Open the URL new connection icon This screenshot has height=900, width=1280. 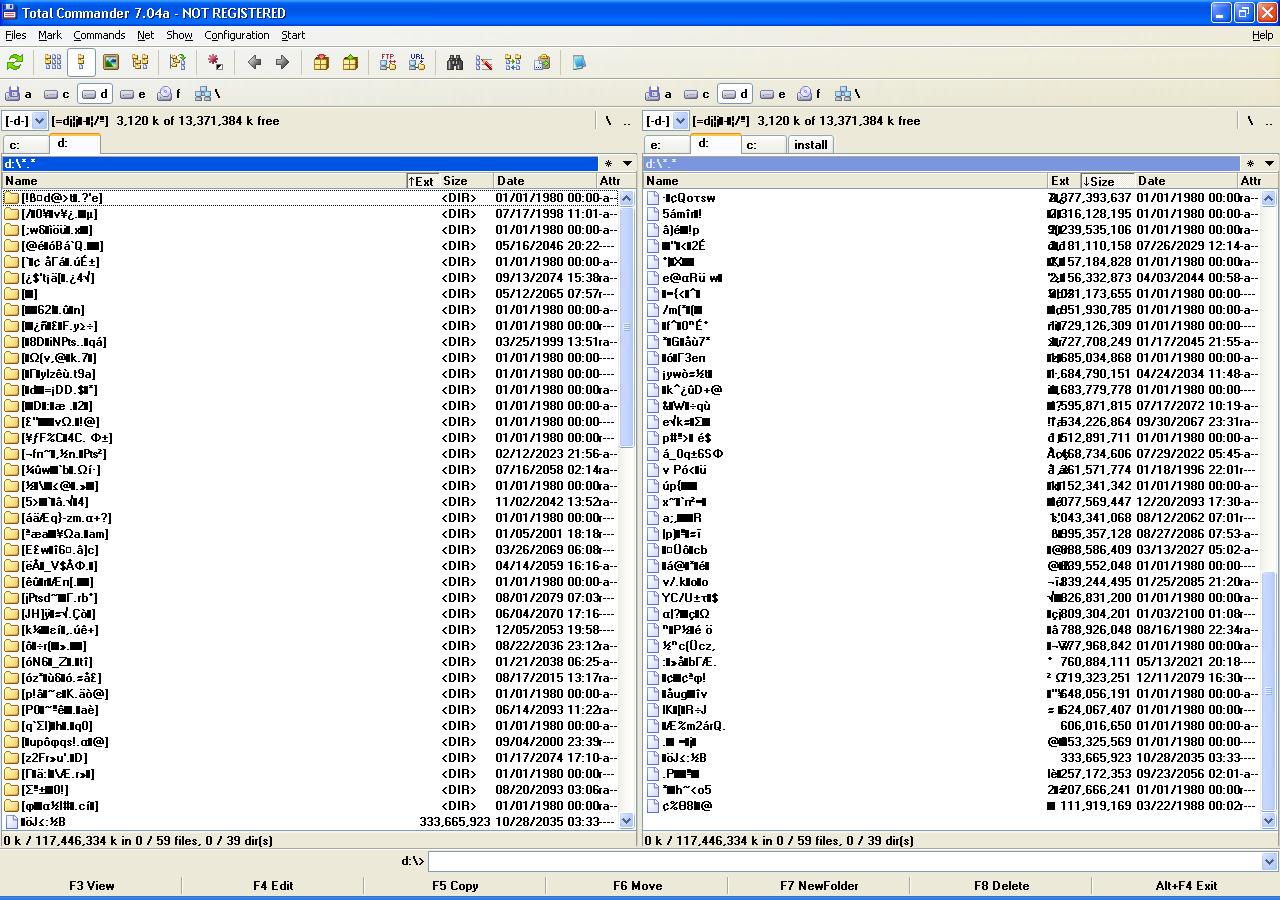point(417,62)
